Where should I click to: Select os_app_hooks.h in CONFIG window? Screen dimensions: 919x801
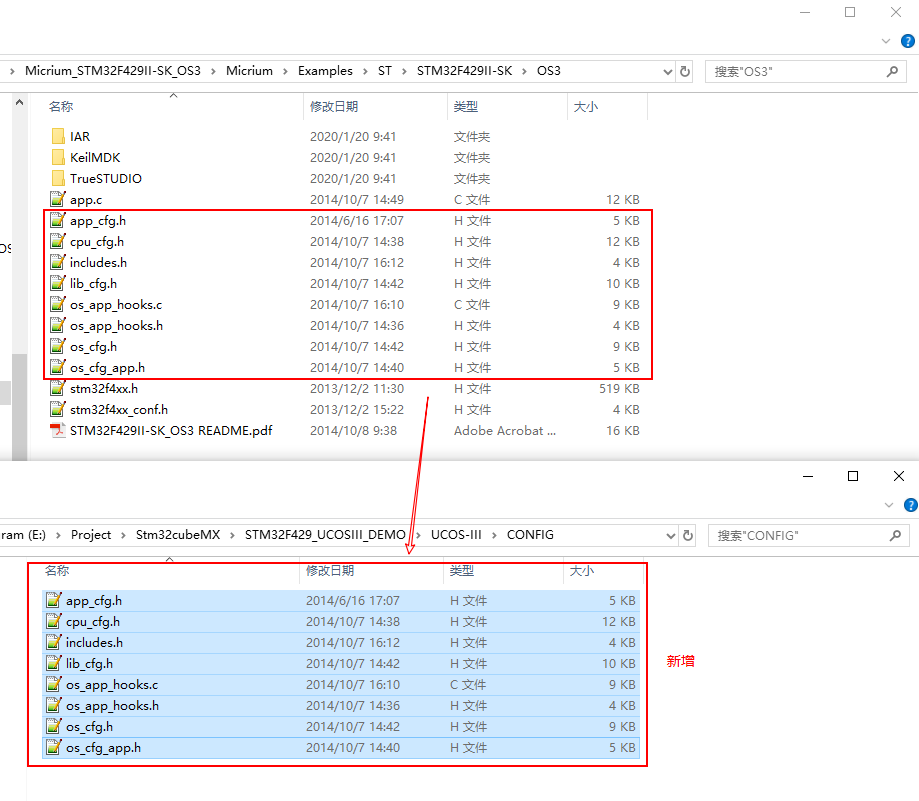click(341, 706)
